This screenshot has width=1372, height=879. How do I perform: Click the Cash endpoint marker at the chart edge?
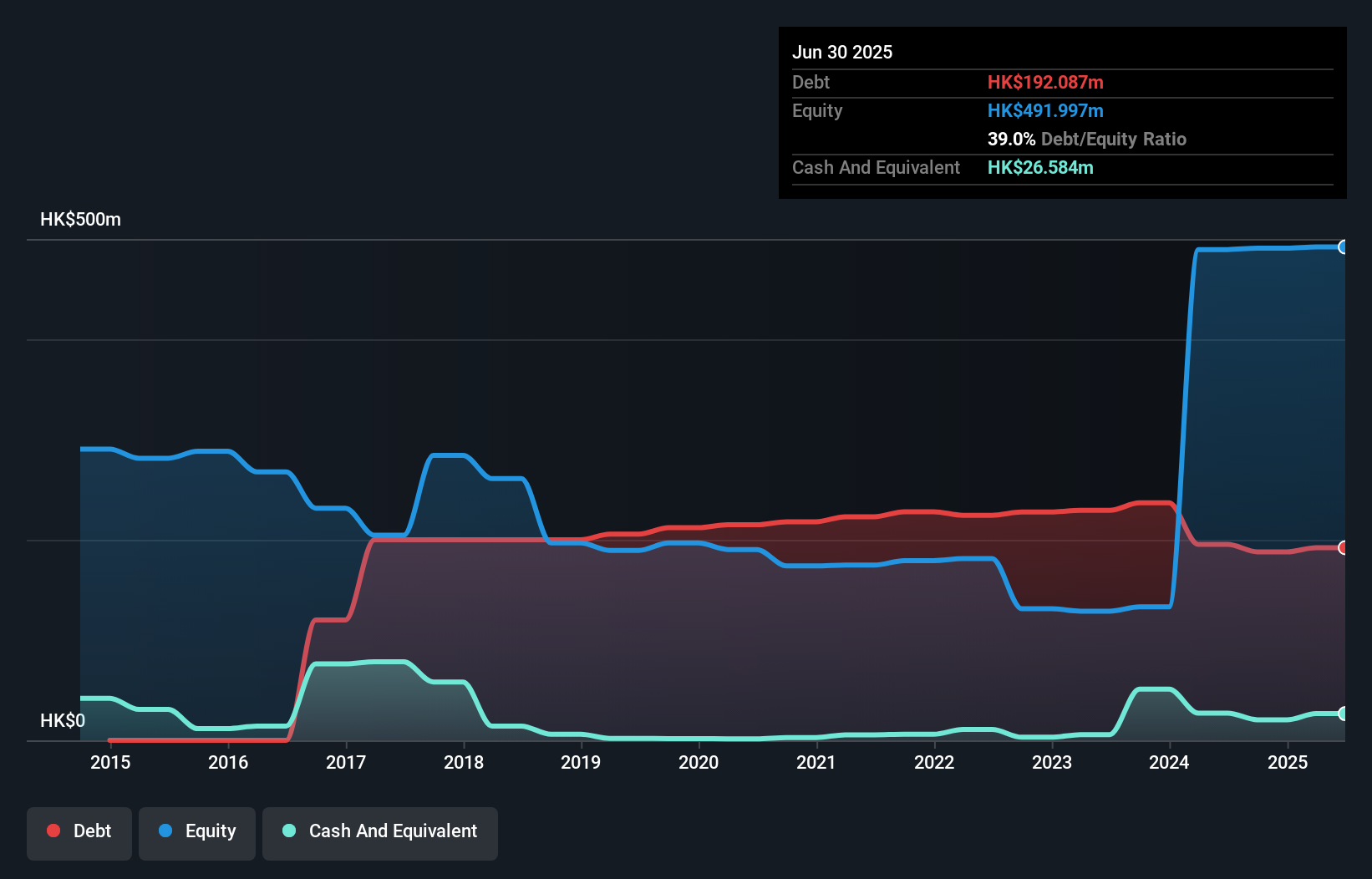pos(1344,714)
